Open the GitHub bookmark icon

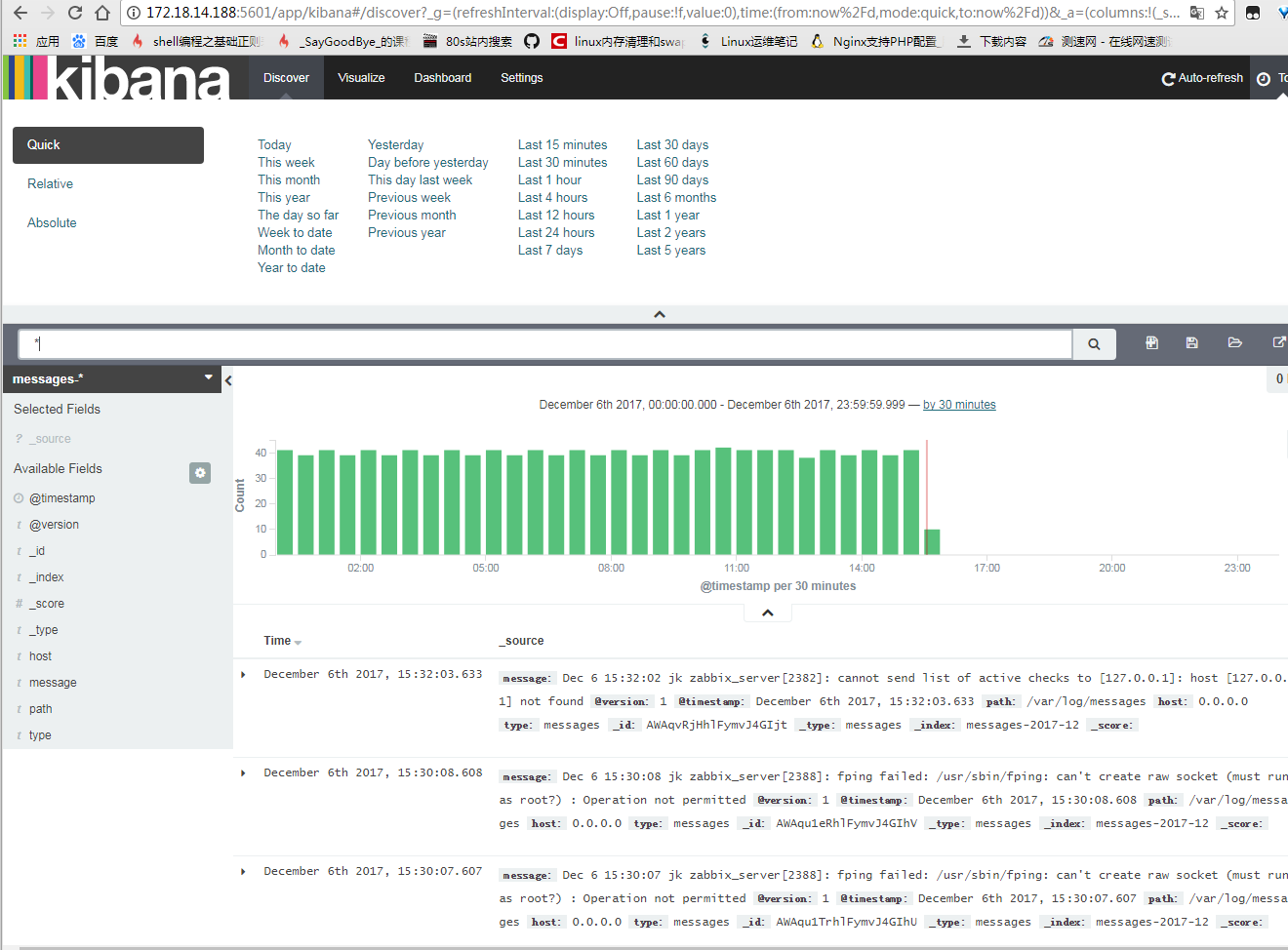(x=532, y=41)
